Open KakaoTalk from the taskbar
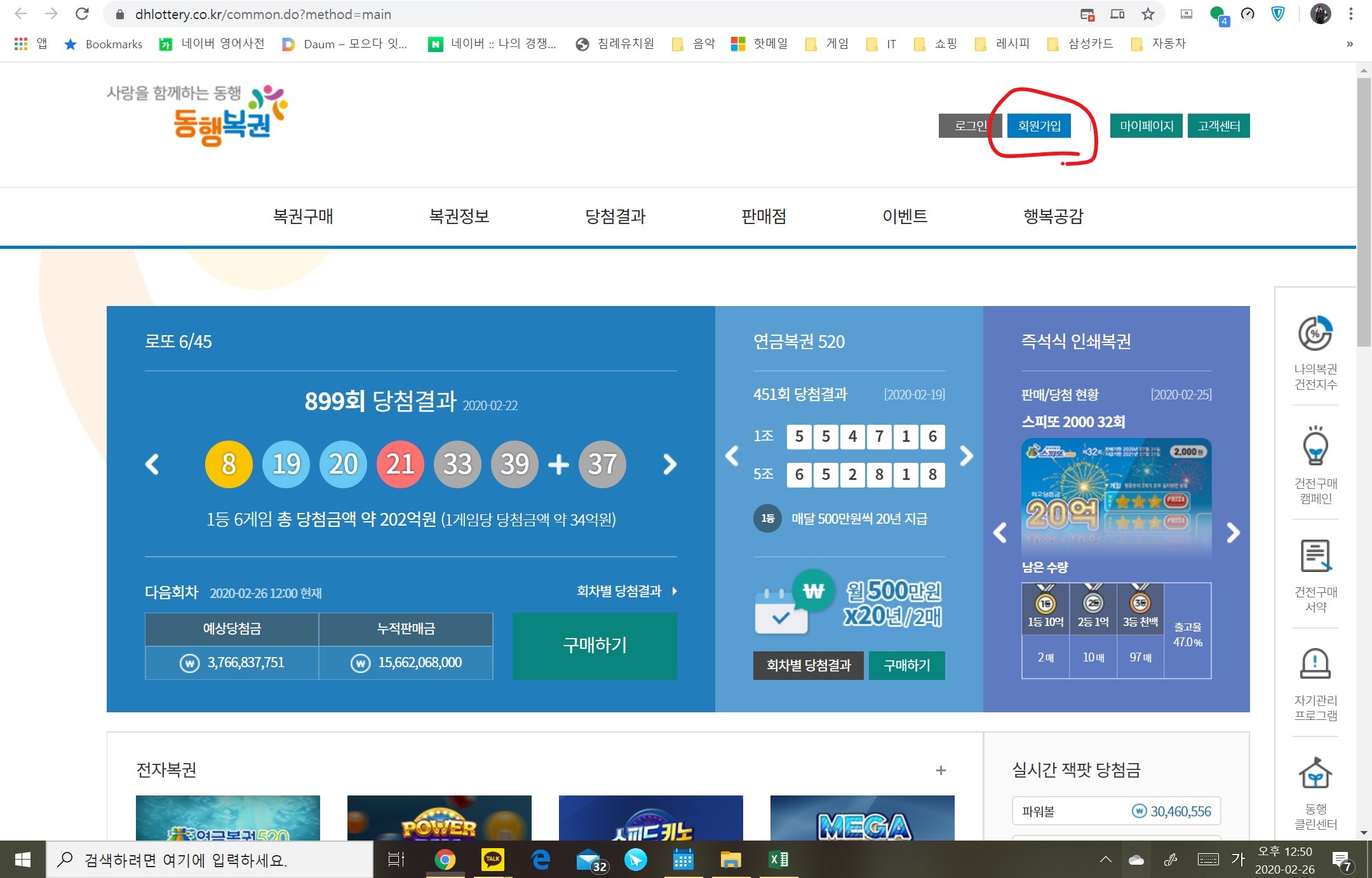This screenshot has height=878, width=1372. 492,860
